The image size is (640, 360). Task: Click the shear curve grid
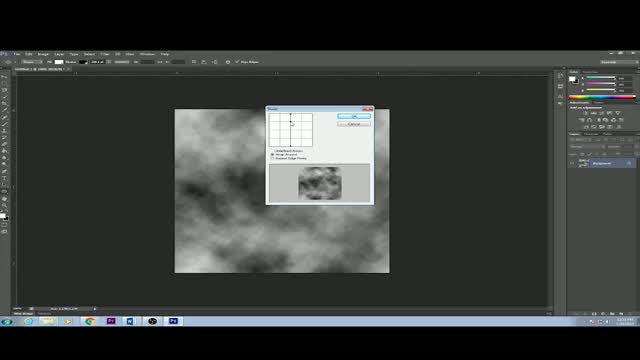(x=291, y=130)
